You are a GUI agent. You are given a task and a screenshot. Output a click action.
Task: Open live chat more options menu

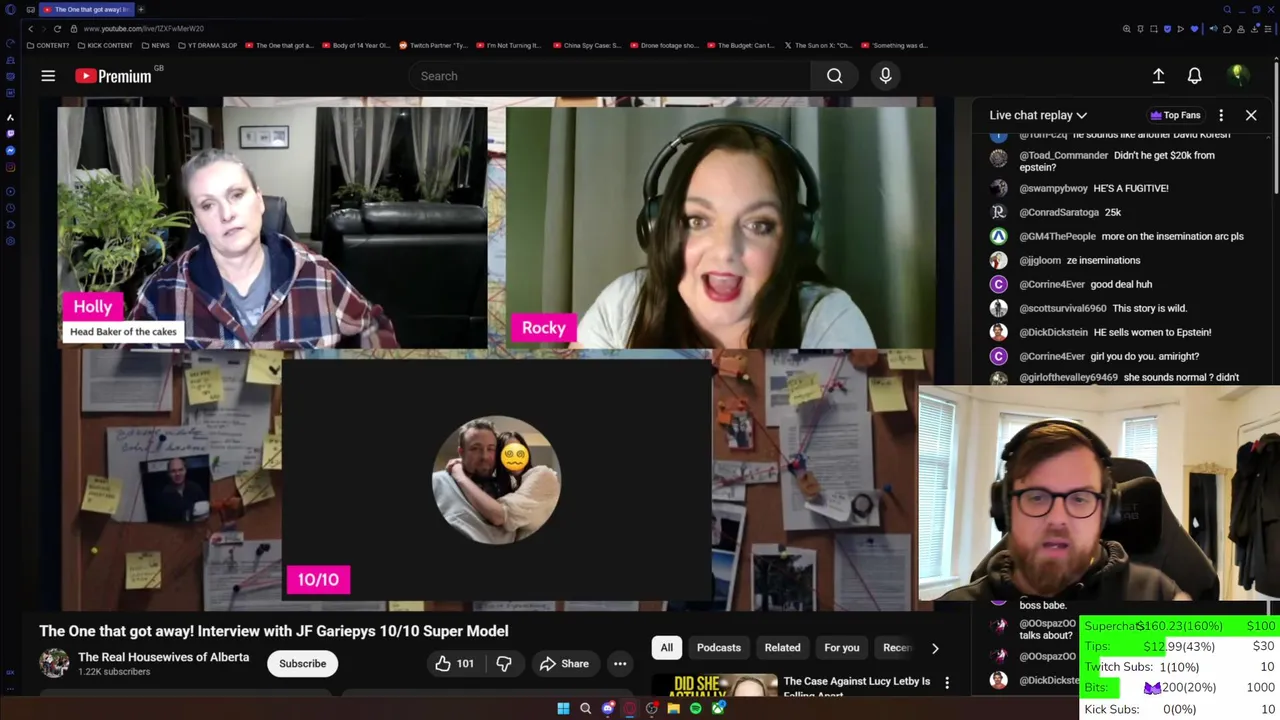(x=1221, y=115)
